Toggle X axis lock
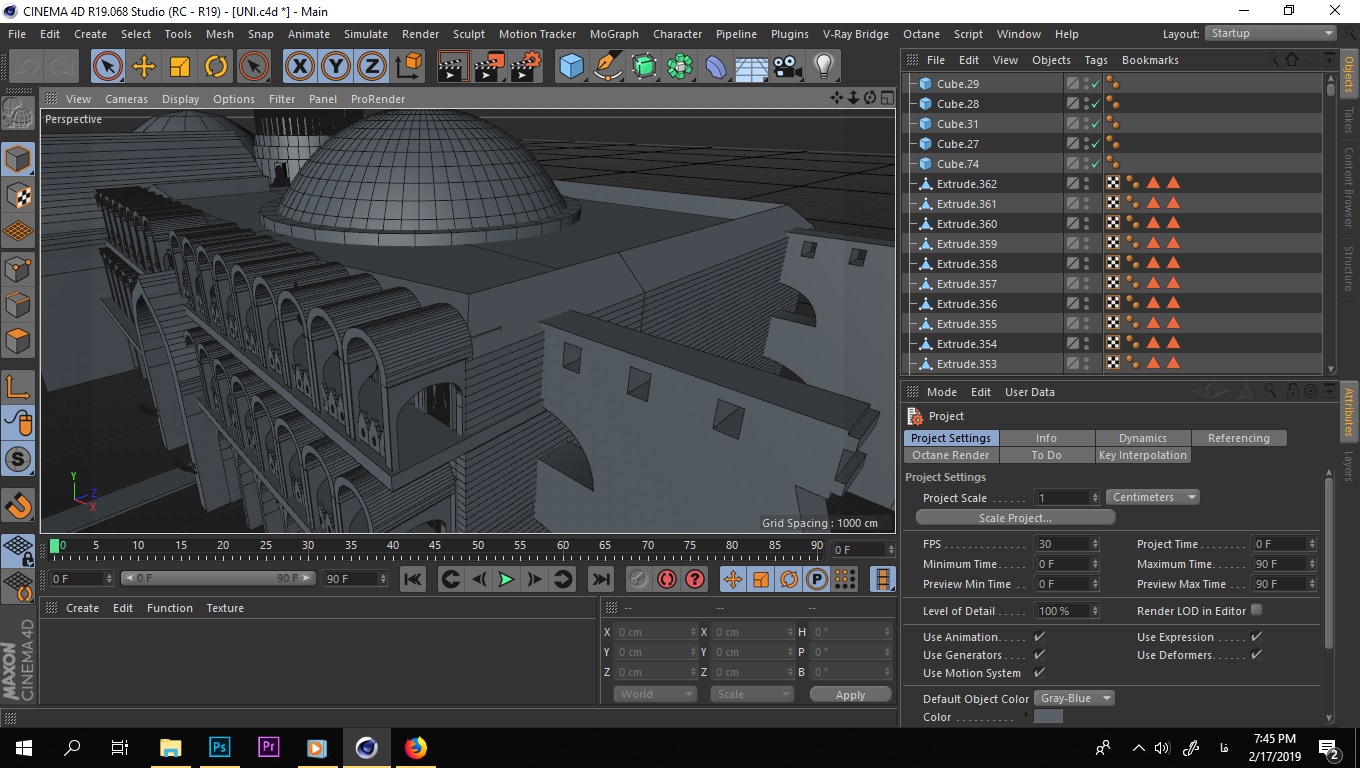This screenshot has height=768, width=1360. (x=300, y=67)
